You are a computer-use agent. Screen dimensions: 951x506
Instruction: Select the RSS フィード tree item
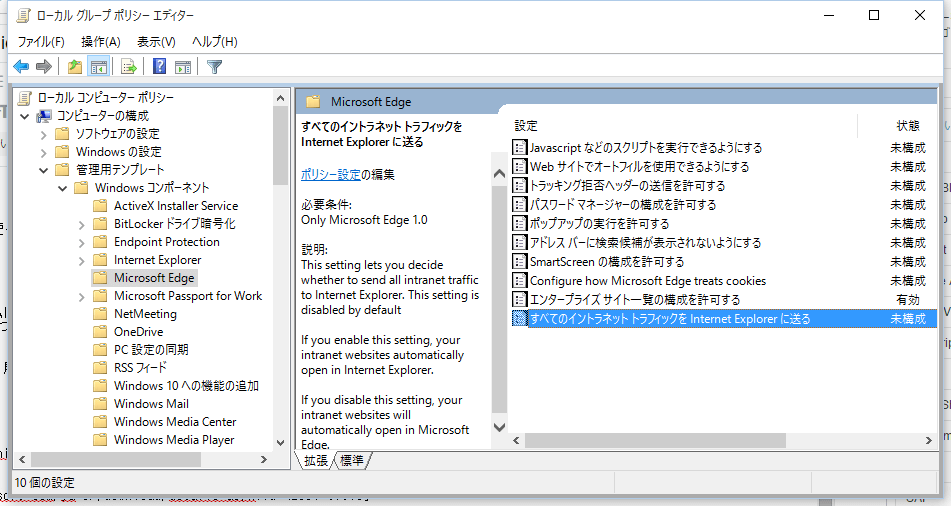click(x=140, y=368)
